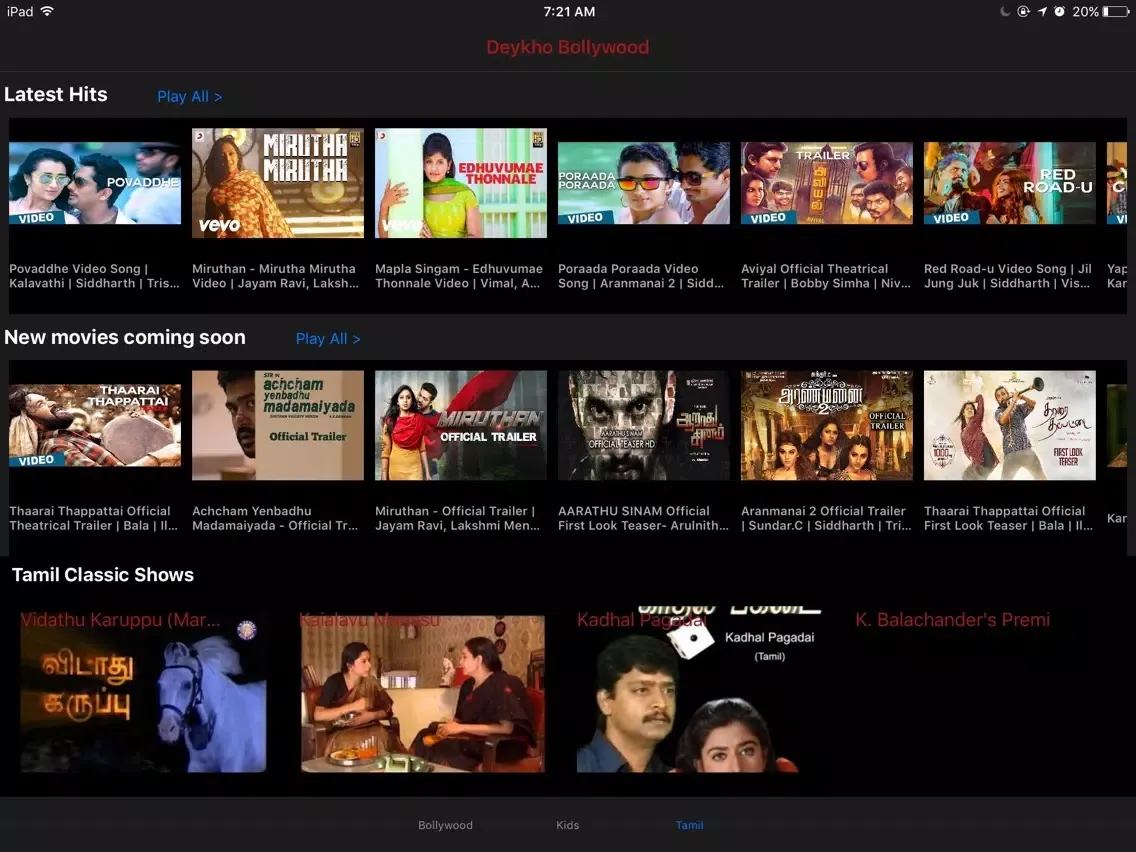This screenshot has height=852, width=1136.
Task: Open Aarathu Sinam teaser thumbnail
Action: pos(643,425)
